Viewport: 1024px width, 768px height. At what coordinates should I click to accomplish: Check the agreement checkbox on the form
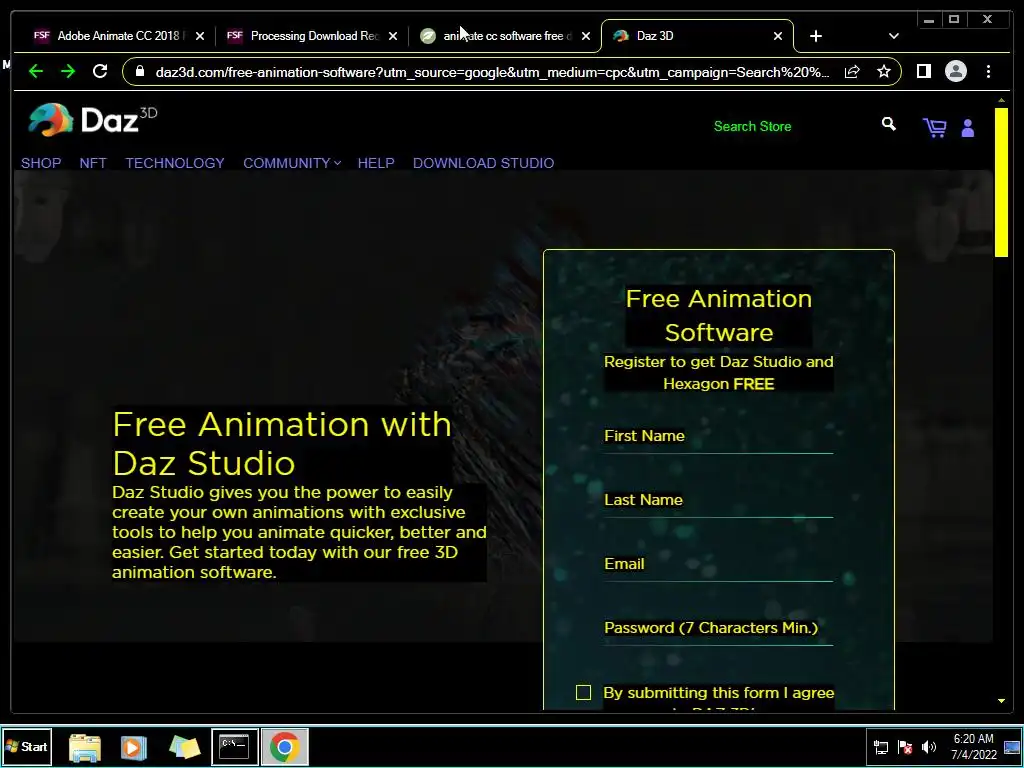(x=583, y=692)
